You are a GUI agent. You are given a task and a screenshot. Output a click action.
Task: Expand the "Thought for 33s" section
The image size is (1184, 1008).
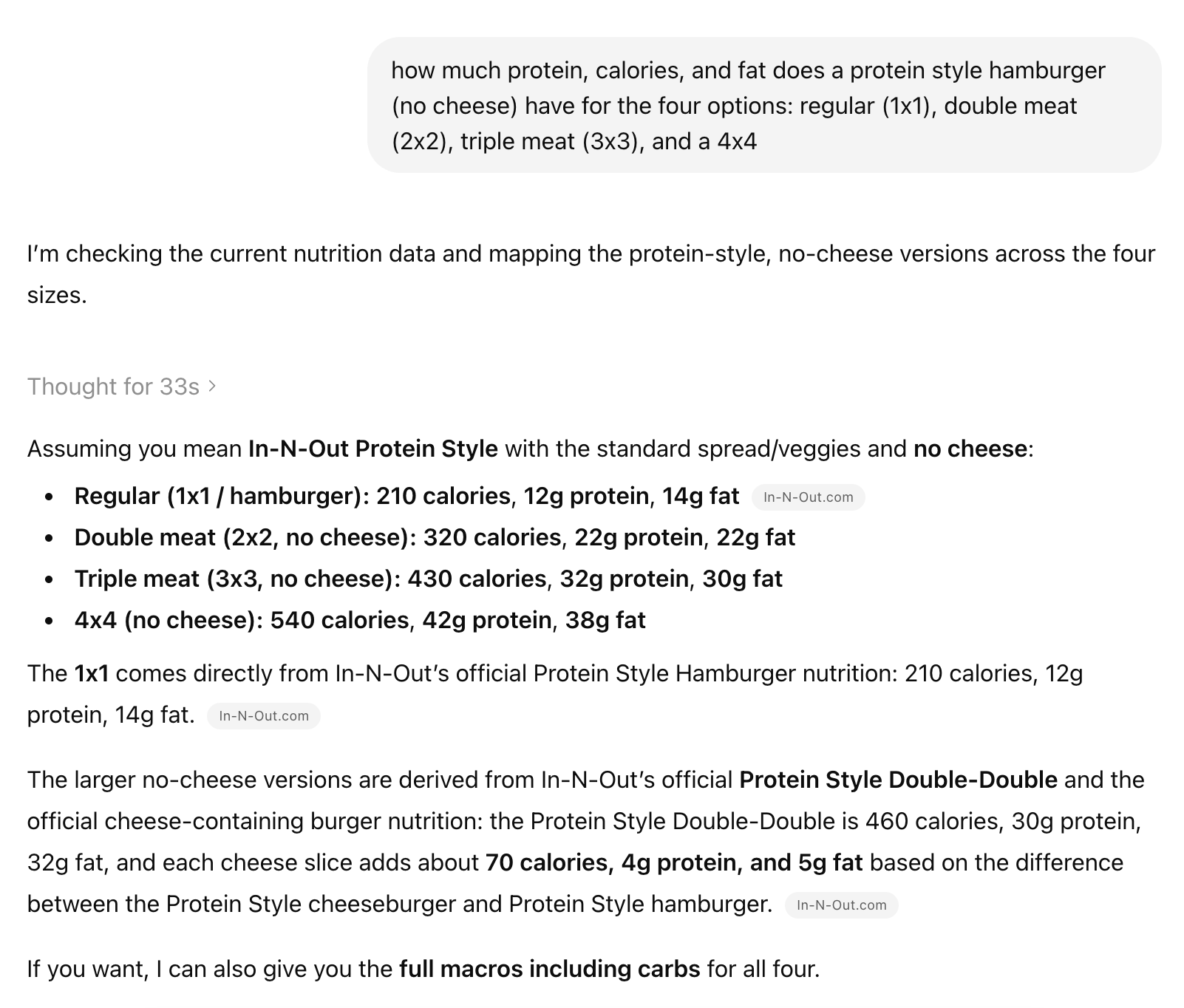(114, 386)
